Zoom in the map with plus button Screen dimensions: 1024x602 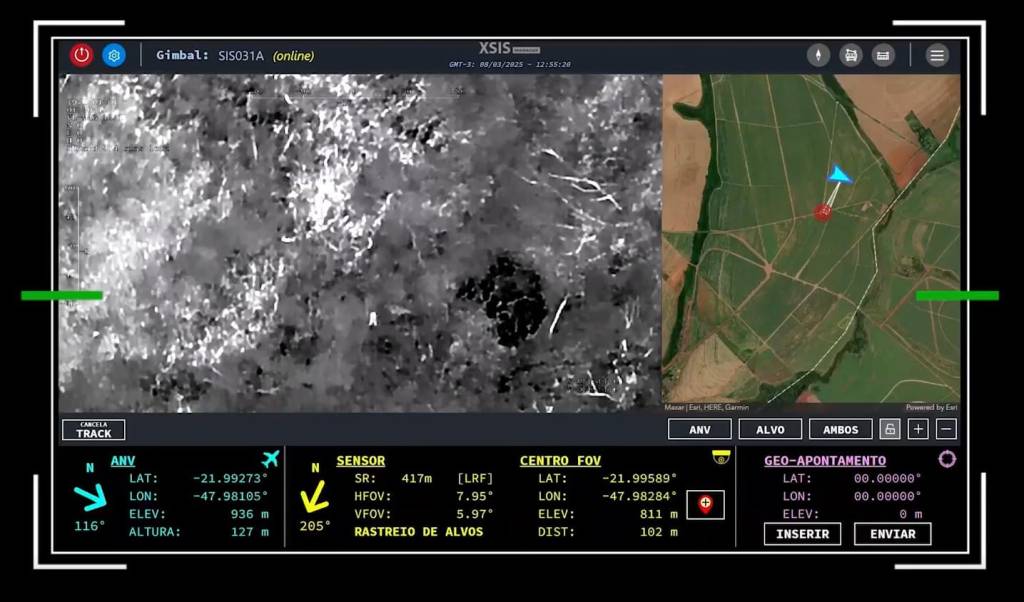click(x=918, y=429)
